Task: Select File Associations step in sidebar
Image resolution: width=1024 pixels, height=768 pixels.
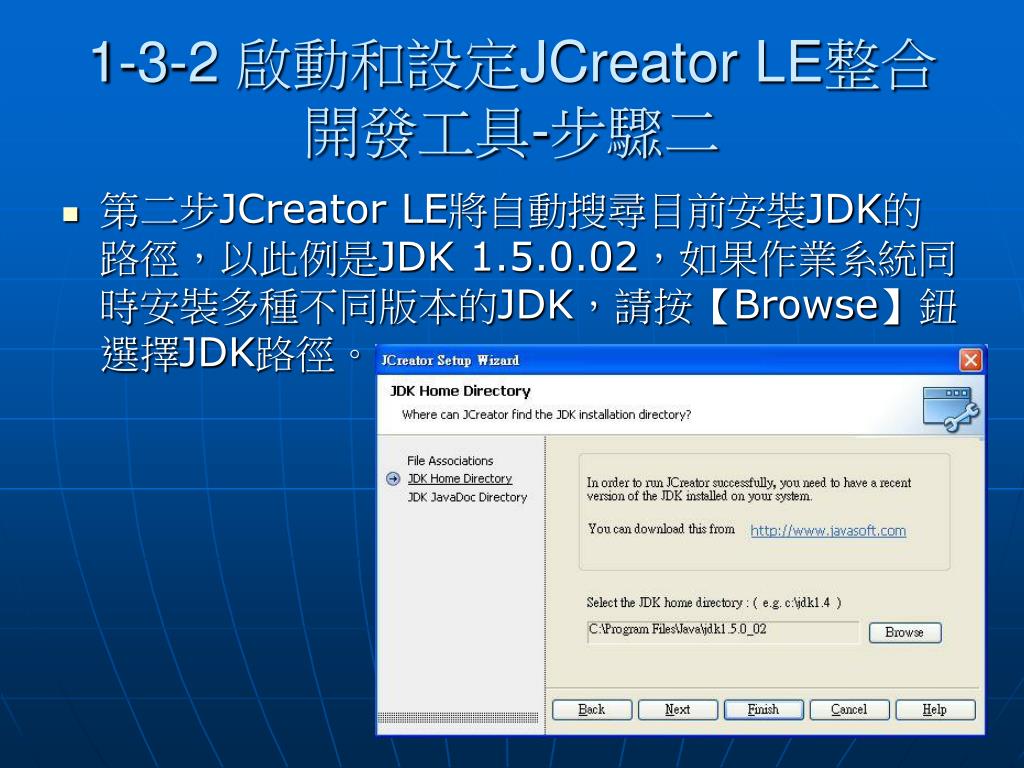Action: [x=450, y=460]
